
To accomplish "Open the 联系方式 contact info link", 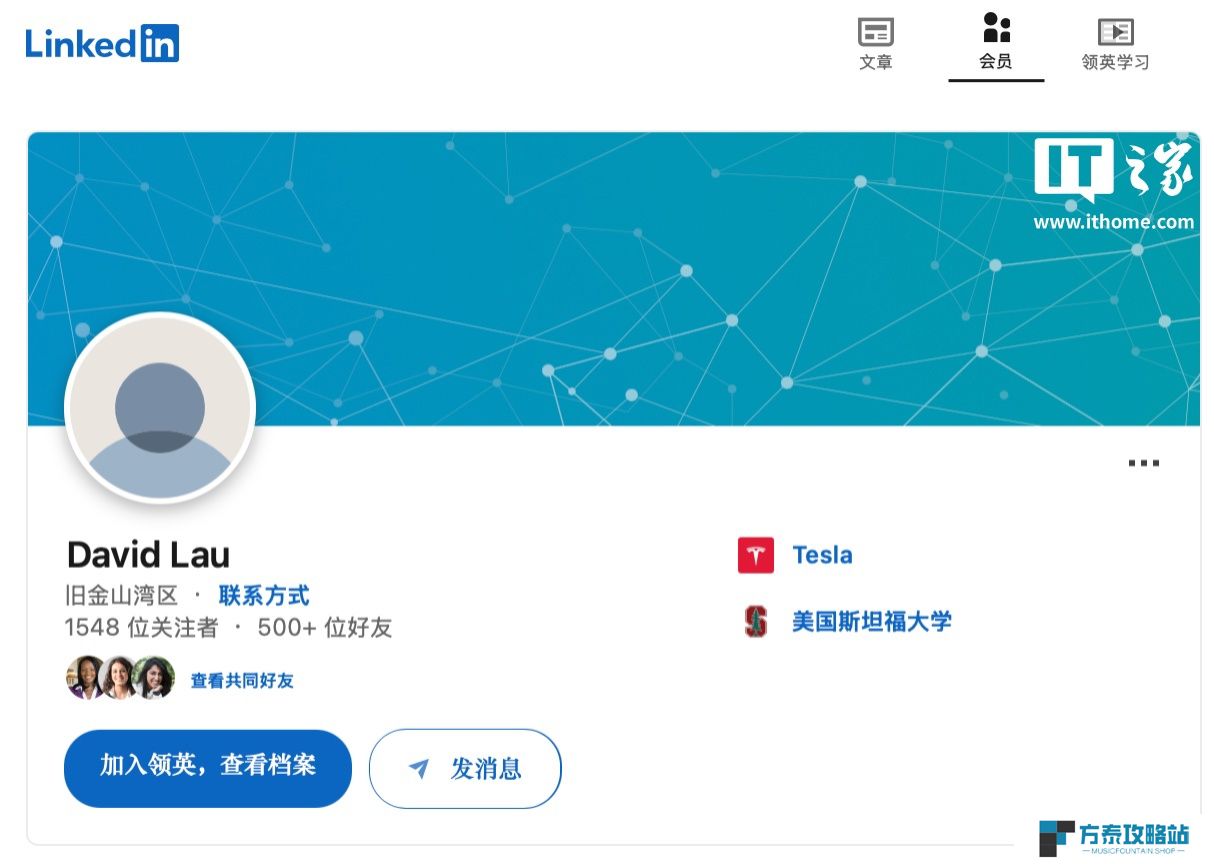I will point(264,596).
